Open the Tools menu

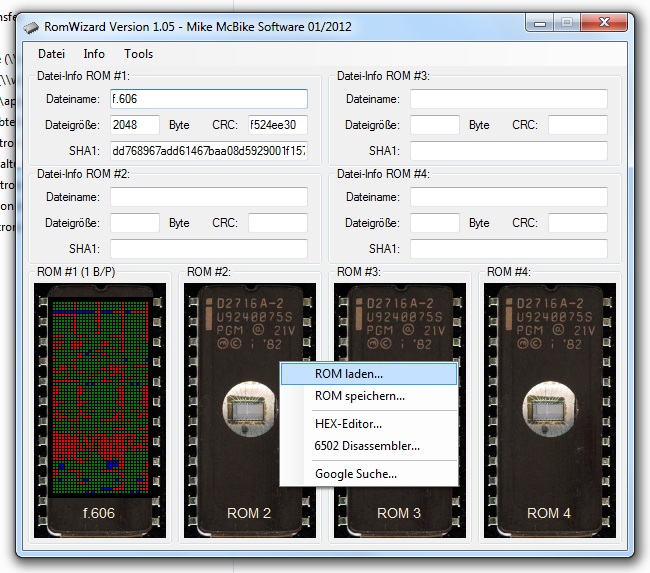coord(139,54)
